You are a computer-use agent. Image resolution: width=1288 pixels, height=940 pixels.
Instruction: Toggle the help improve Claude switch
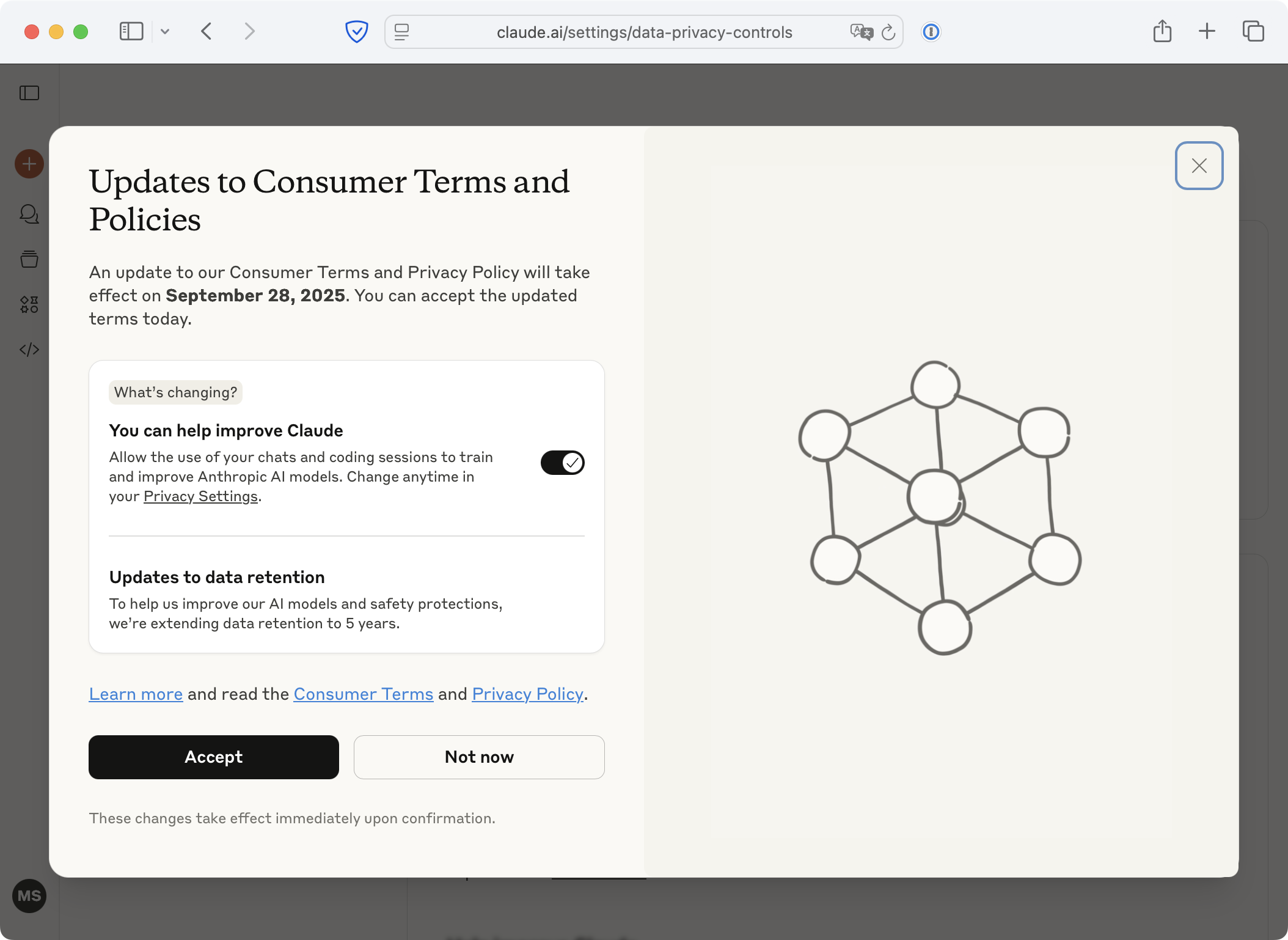point(562,463)
